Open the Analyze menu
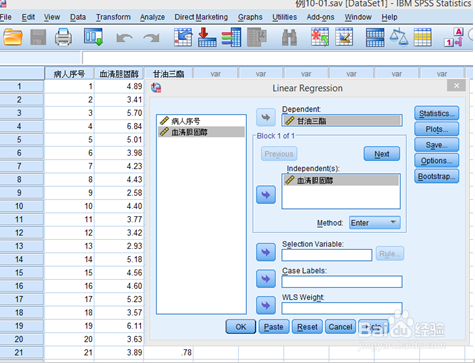Screen dimensions: 475x363 (x=152, y=17)
